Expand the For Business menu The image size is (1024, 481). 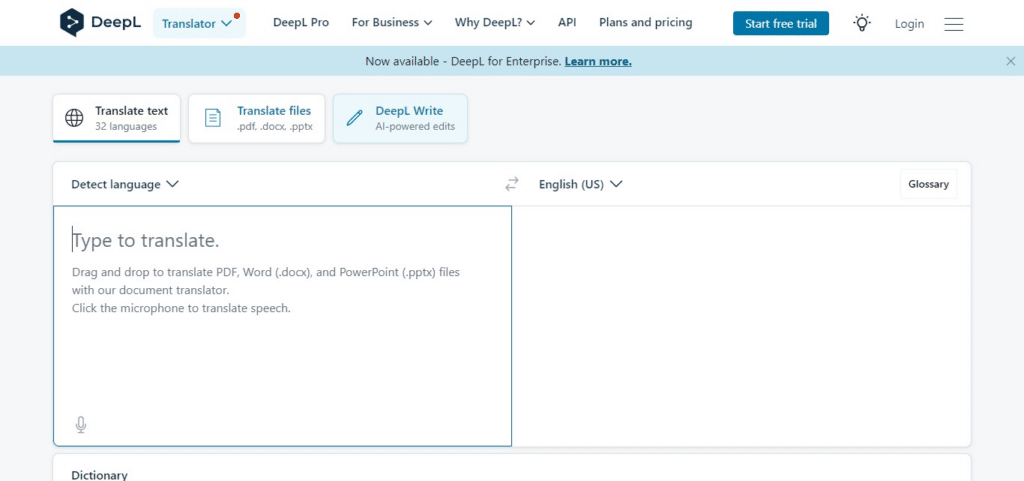[x=392, y=23]
